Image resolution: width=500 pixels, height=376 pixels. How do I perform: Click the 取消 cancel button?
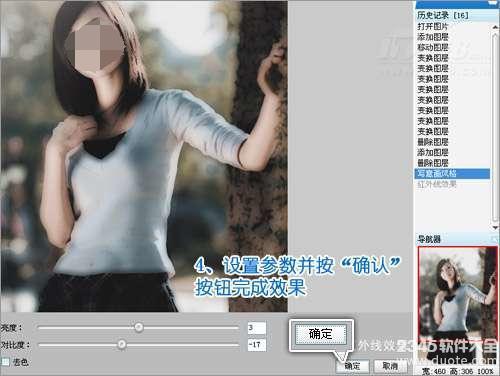pos(390,366)
